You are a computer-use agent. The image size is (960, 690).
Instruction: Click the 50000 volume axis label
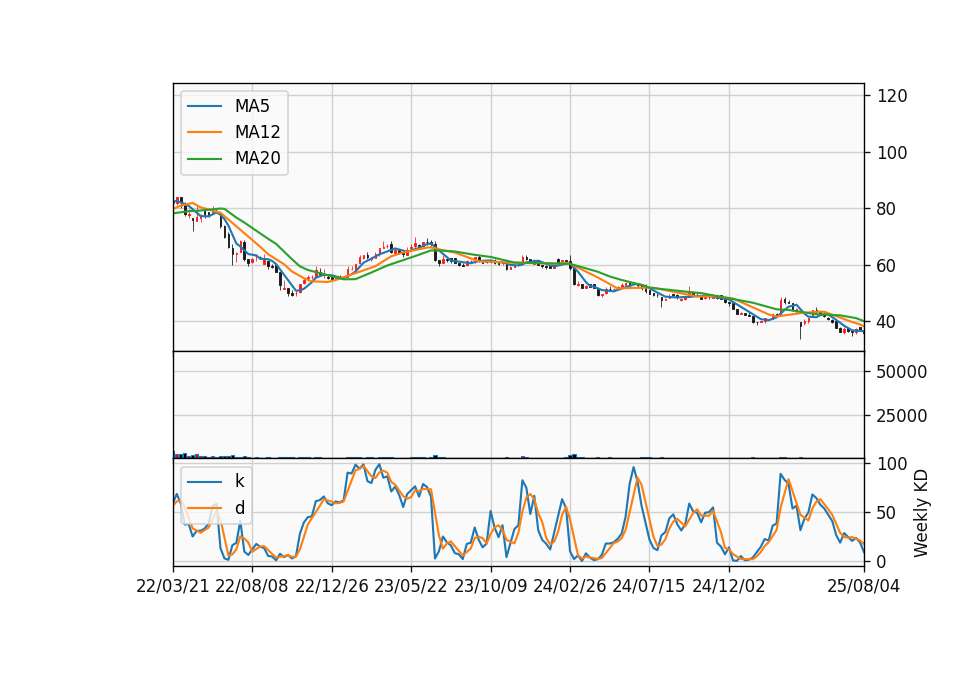[902, 372]
